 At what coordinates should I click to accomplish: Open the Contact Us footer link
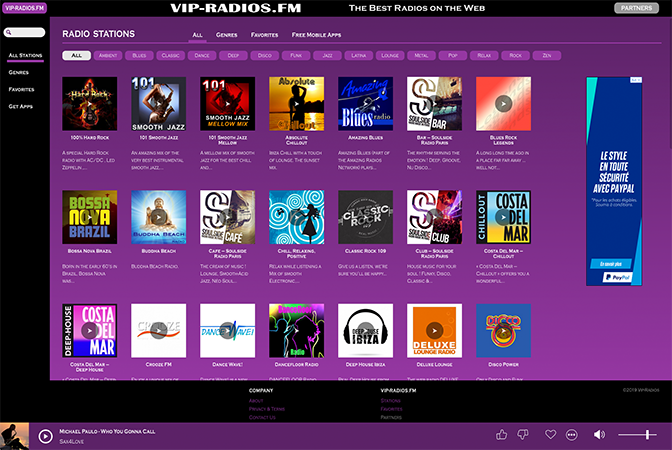262,417
